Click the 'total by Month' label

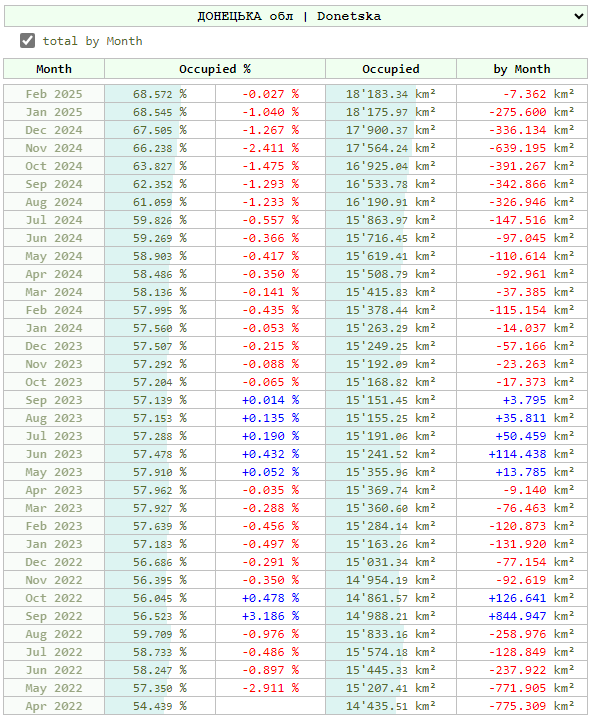pos(92,41)
